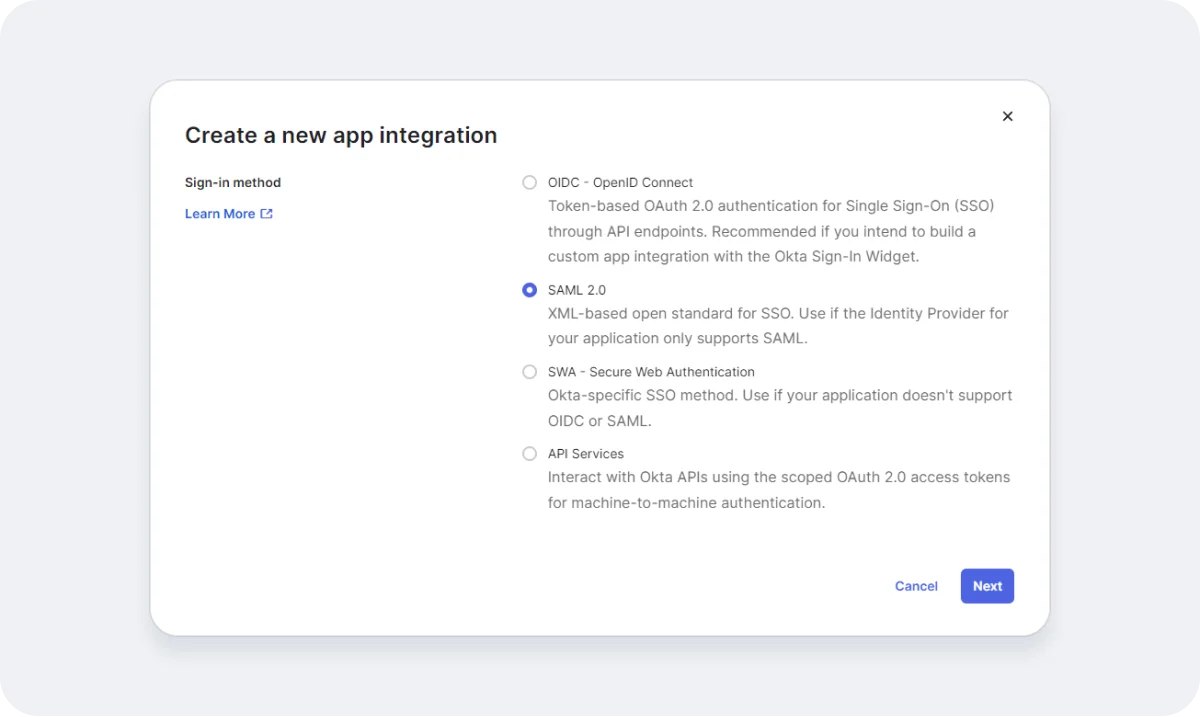The height and width of the screenshot is (717, 1200).
Task: Click the Okta-specific SSO method description
Action: point(780,407)
